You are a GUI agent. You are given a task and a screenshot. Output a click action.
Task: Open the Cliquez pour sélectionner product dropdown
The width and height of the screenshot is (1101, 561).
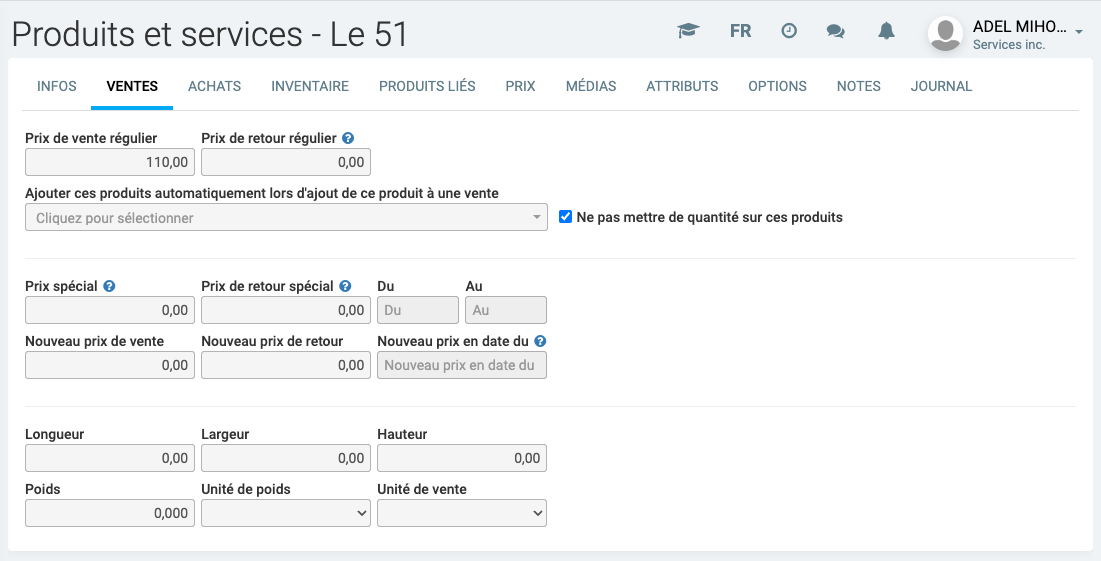click(x=286, y=218)
